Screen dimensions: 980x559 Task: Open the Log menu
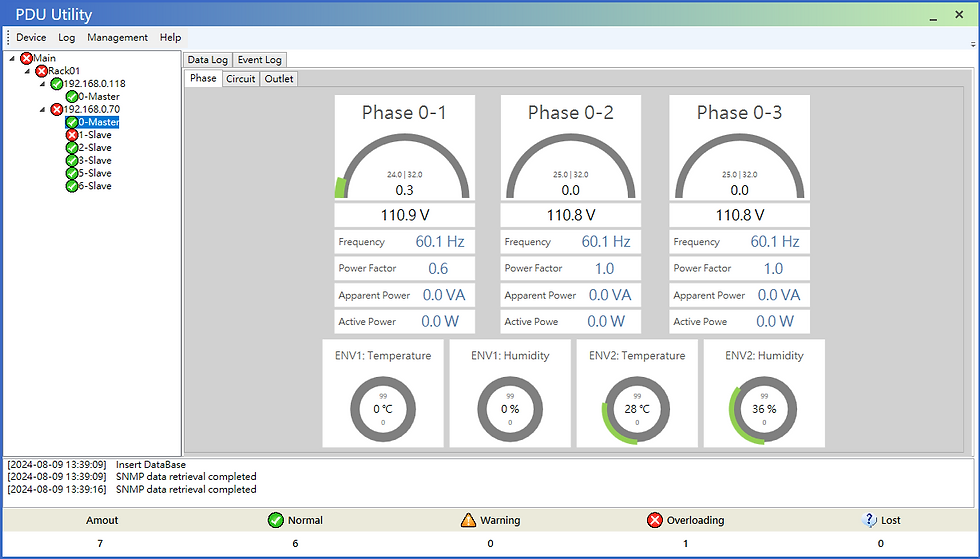(67, 38)
